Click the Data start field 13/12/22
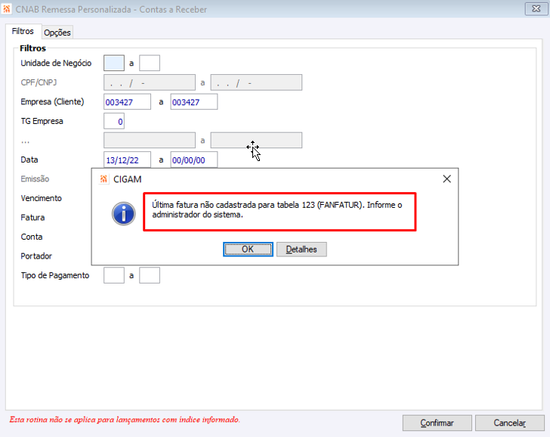The image size is (550, 437). pos(127,160)
